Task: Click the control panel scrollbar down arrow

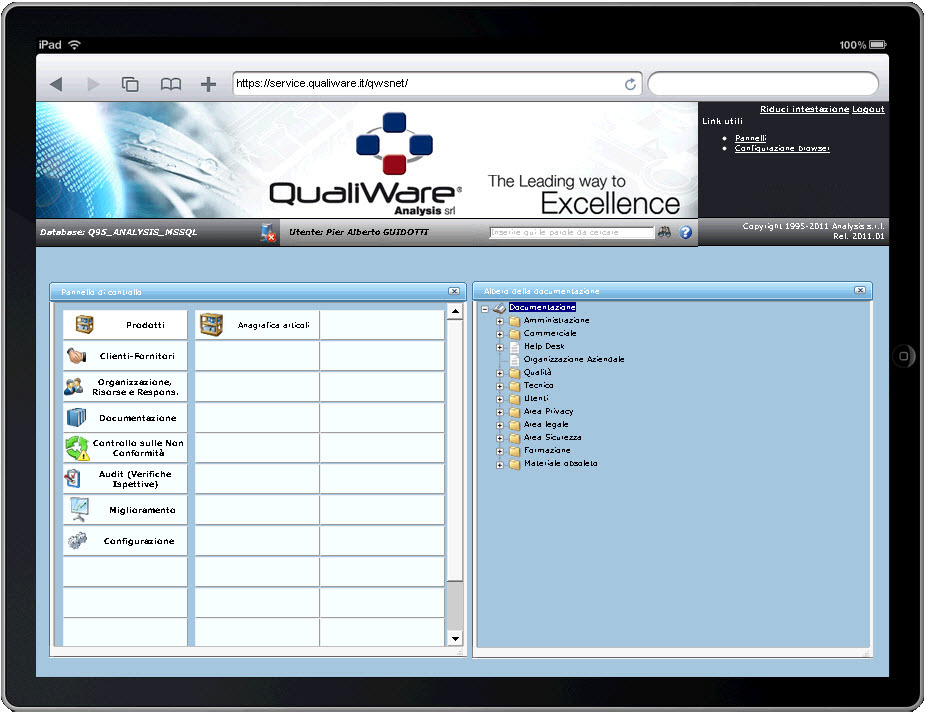Action: tap(455, 638)
